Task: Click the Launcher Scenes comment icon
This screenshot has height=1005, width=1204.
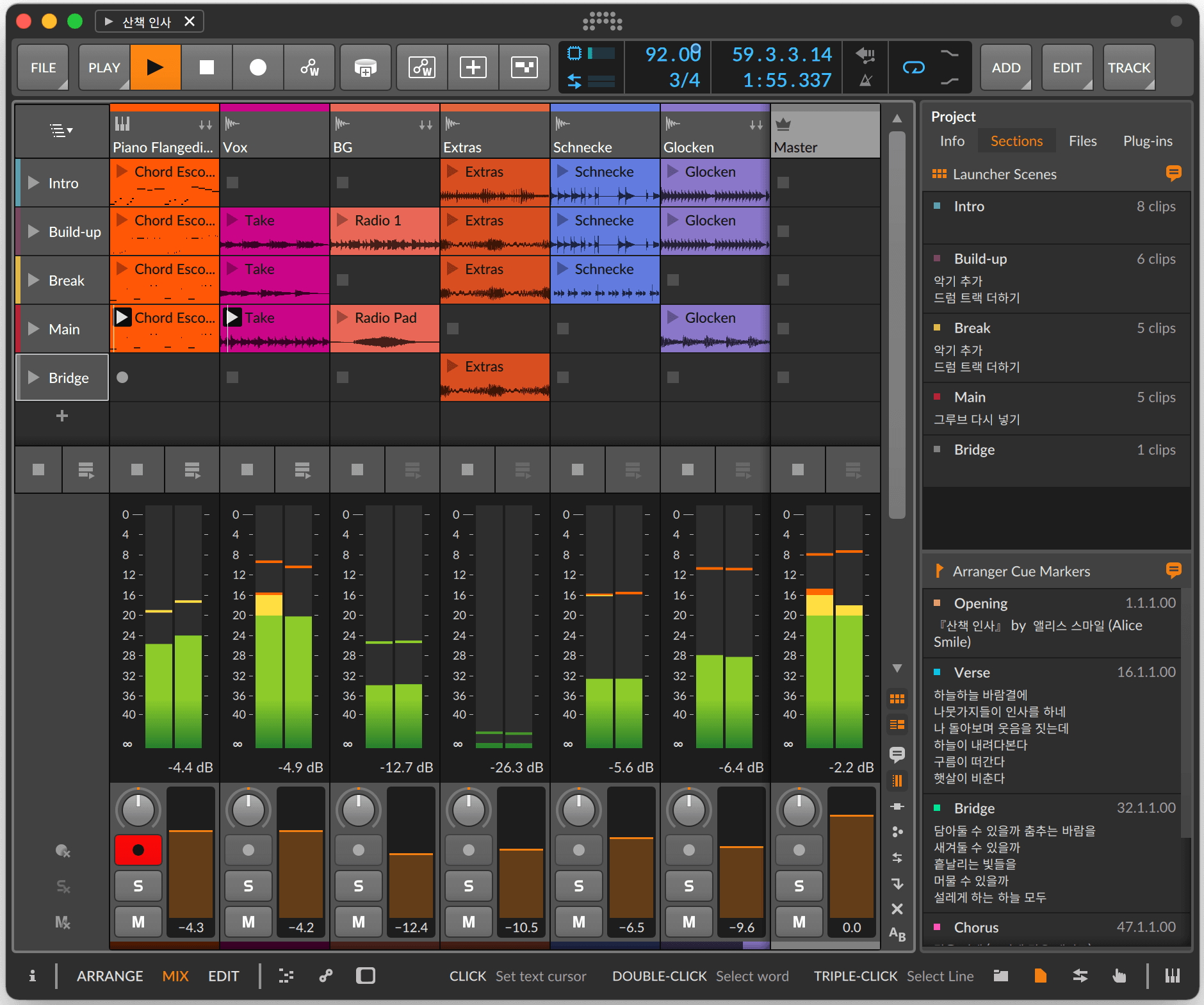Action: coord(1173,174)
